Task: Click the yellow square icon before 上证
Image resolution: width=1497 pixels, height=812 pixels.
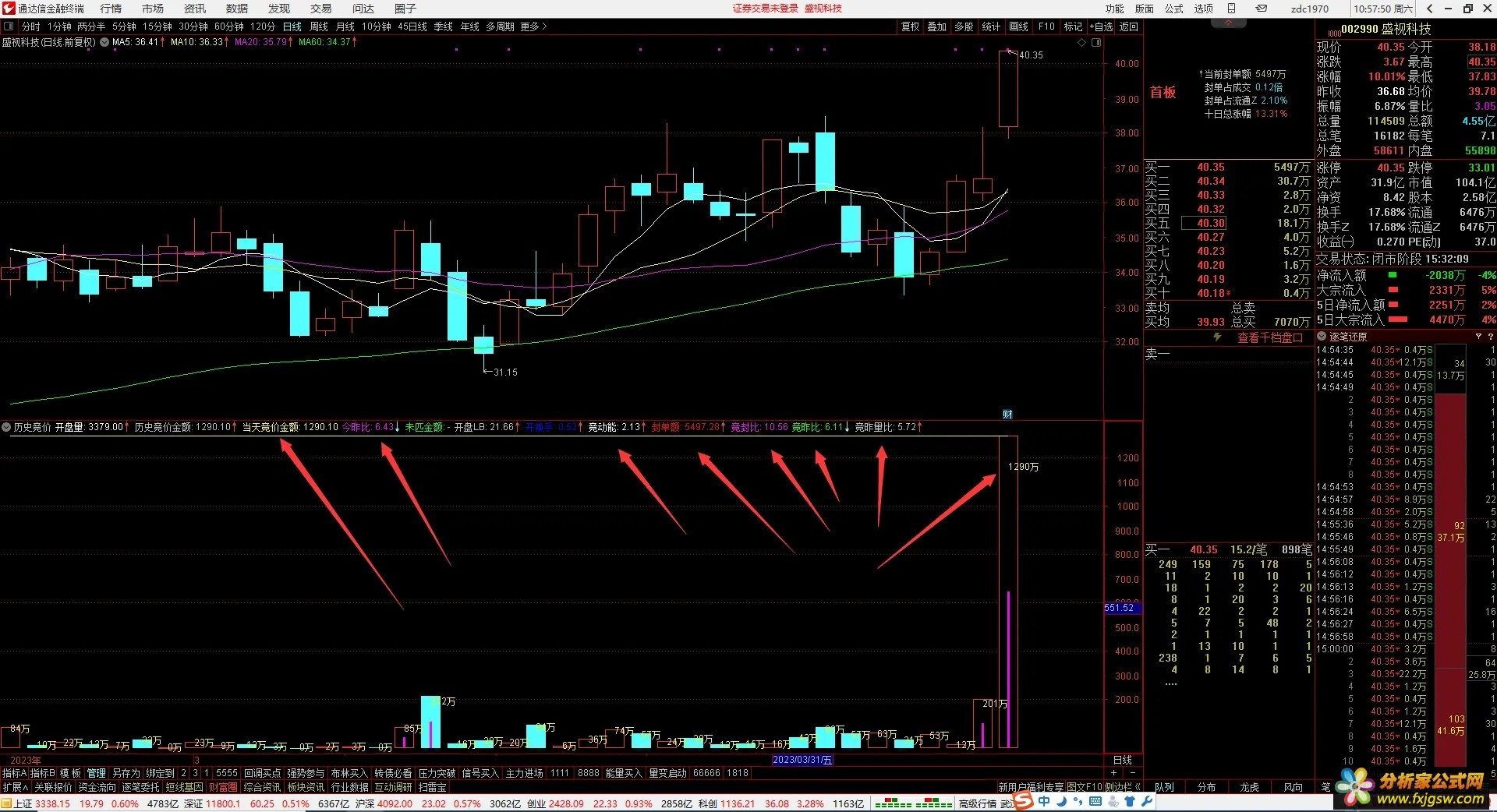Action: 7,803
